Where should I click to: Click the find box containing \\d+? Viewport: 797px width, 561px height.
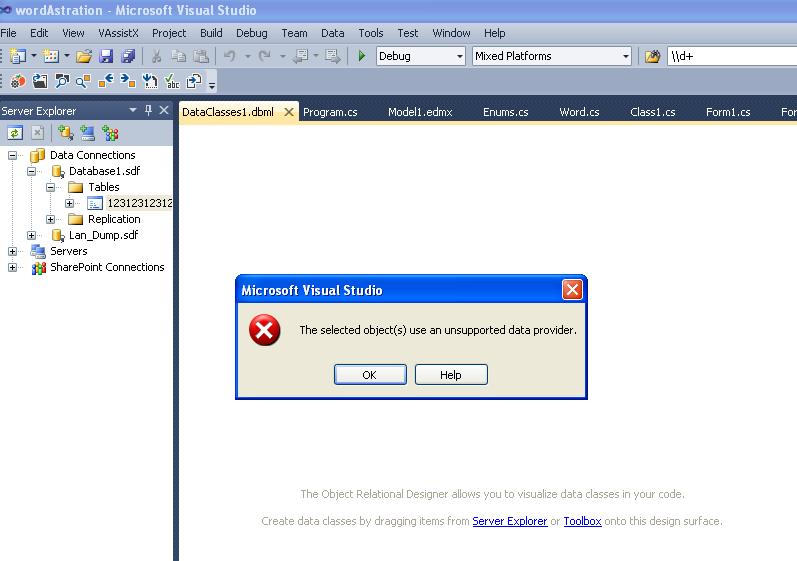point(732,56)
